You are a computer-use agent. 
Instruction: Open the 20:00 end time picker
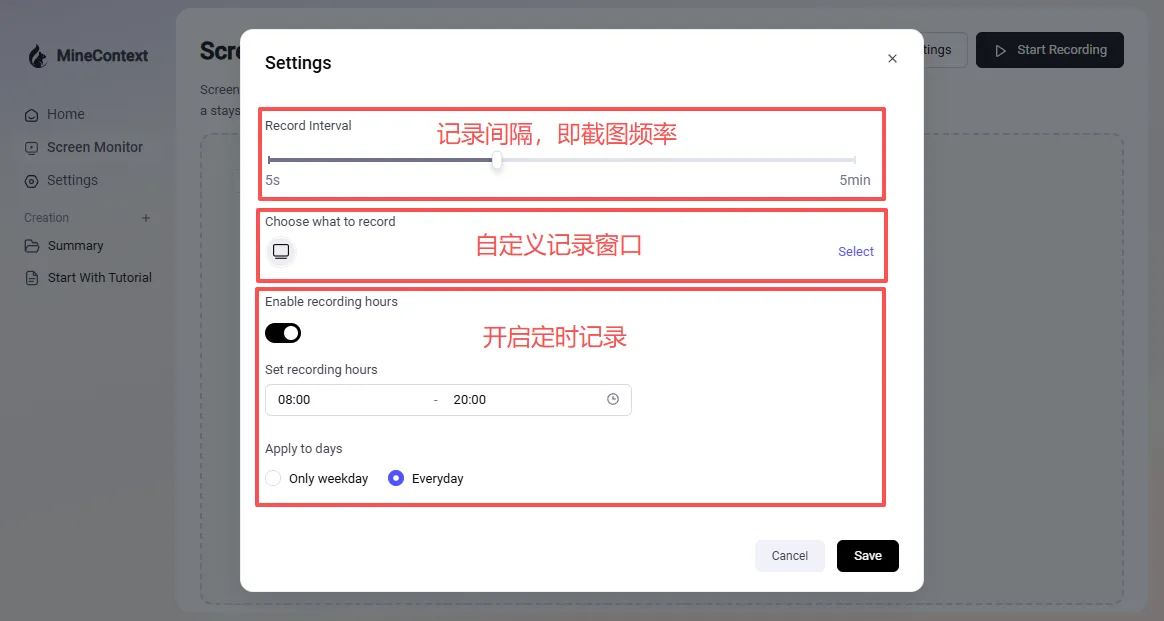tap(469, 399)
